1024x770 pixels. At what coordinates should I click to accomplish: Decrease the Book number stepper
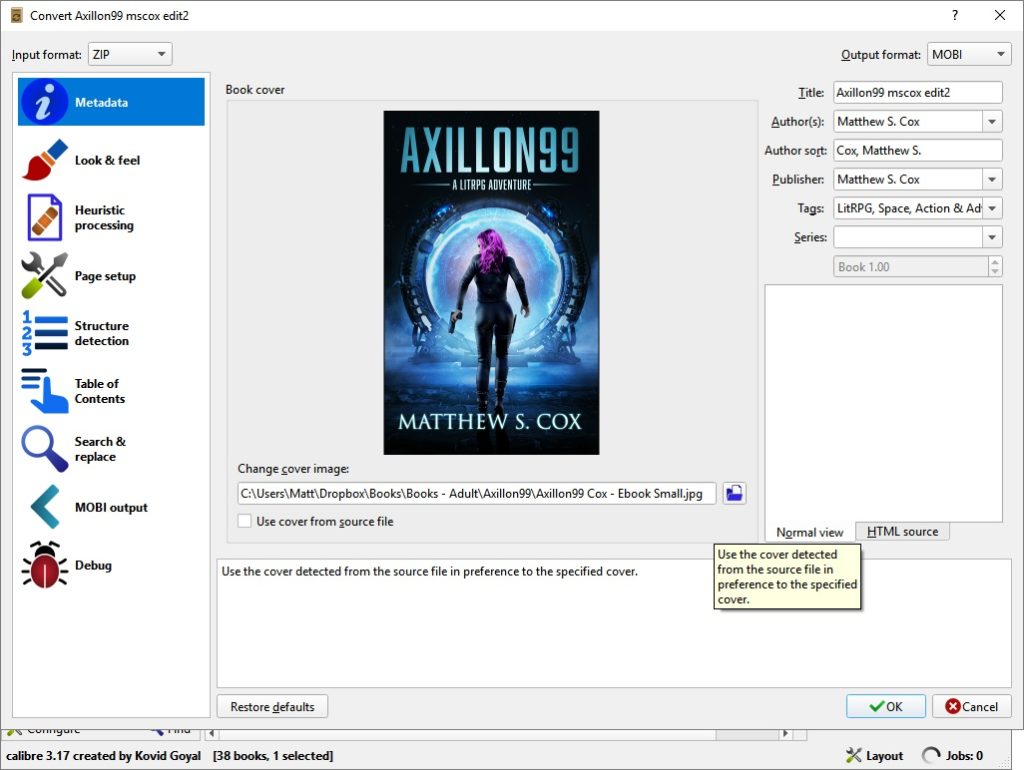[x=995, y=272]
